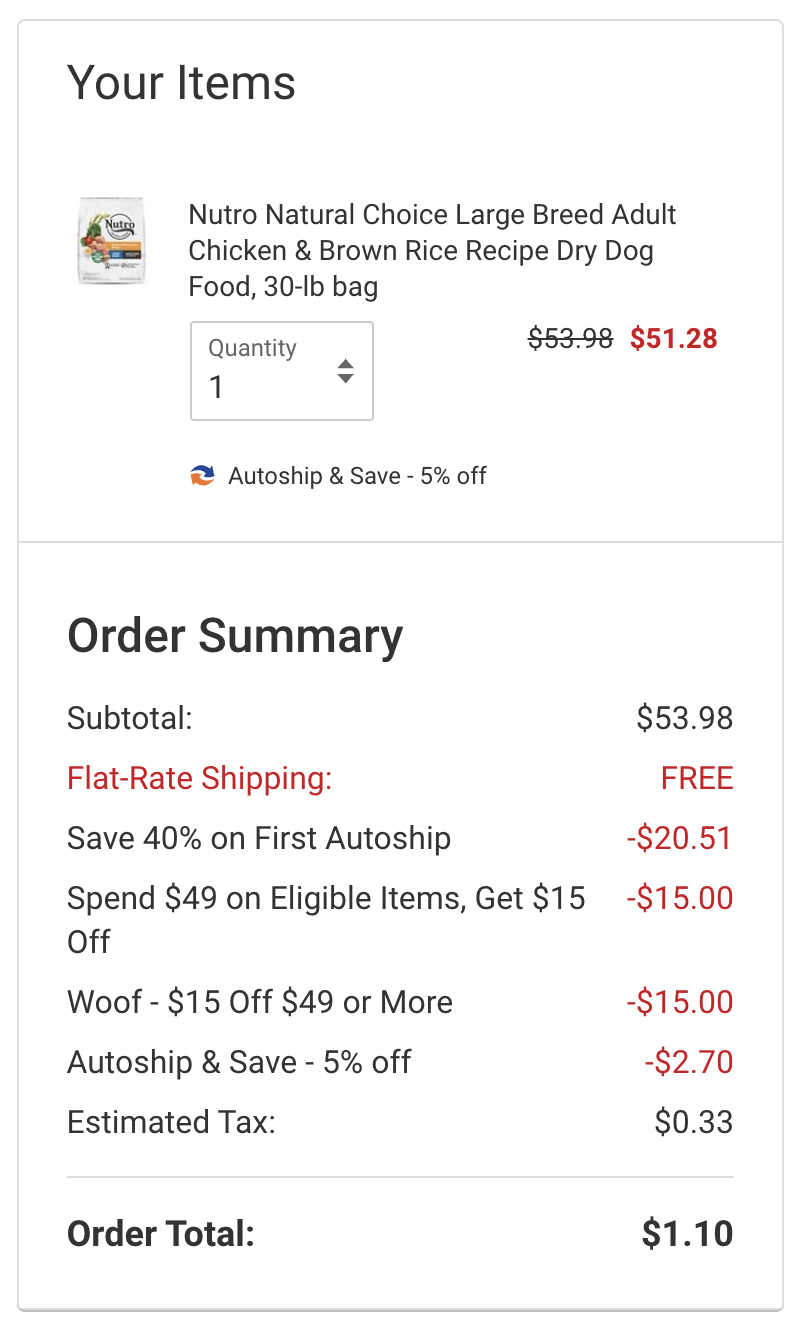Open the Quantity dropdown
Image resolution: width=806 pixels, height=1334 pixels.
click(x=281, y=371)
